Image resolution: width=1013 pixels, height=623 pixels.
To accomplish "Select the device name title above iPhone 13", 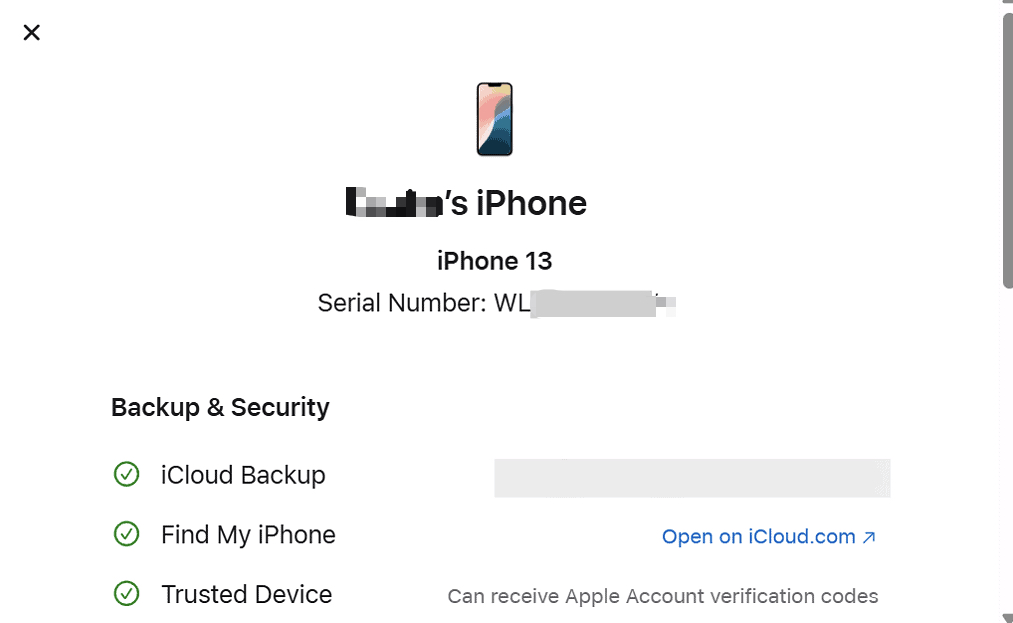I will click(466, 203).
